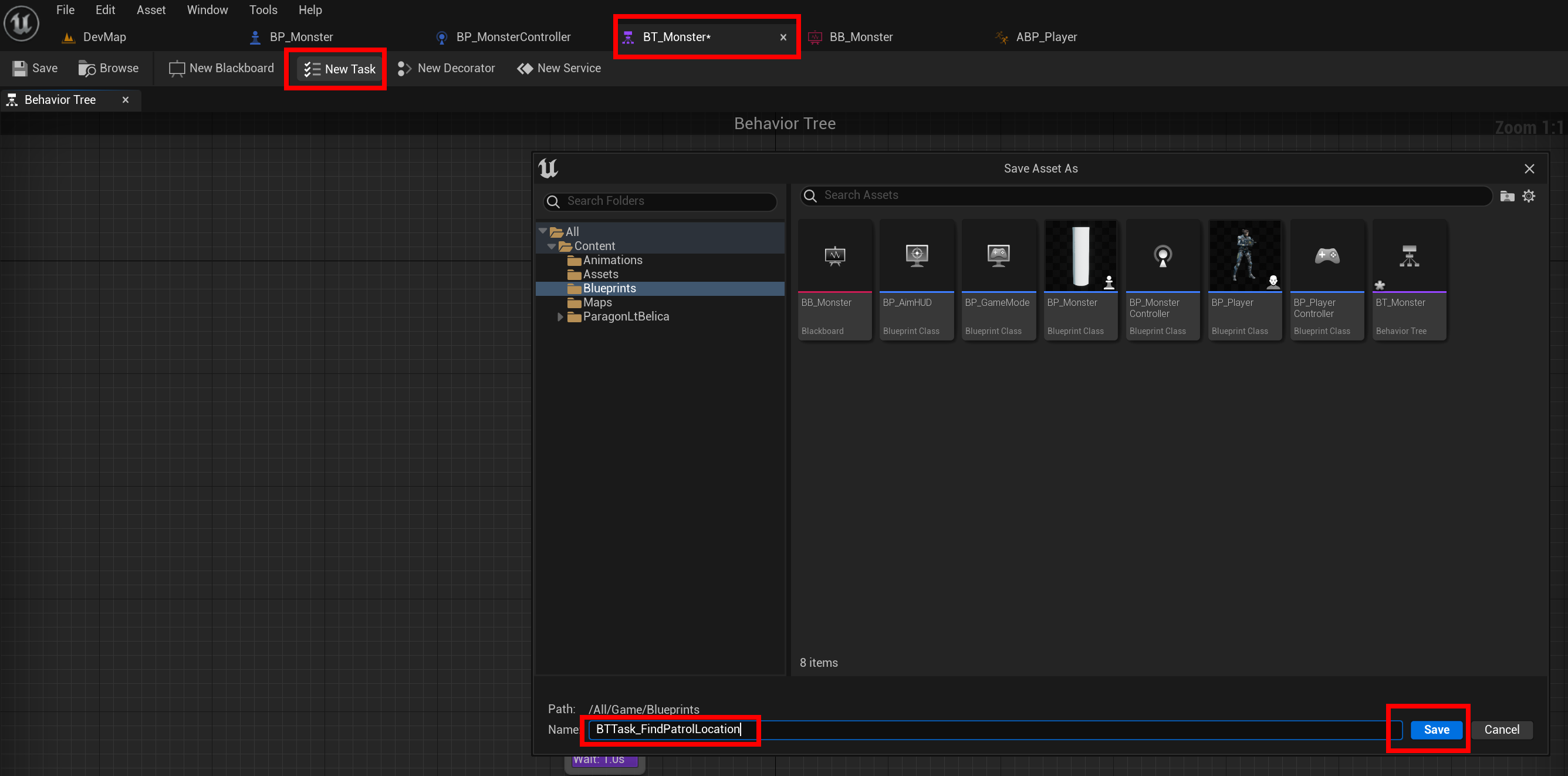The width and height of the screenshot is (1568, 776).
Task: Collapse the Content folder arrow
Action: pos(552,246)
